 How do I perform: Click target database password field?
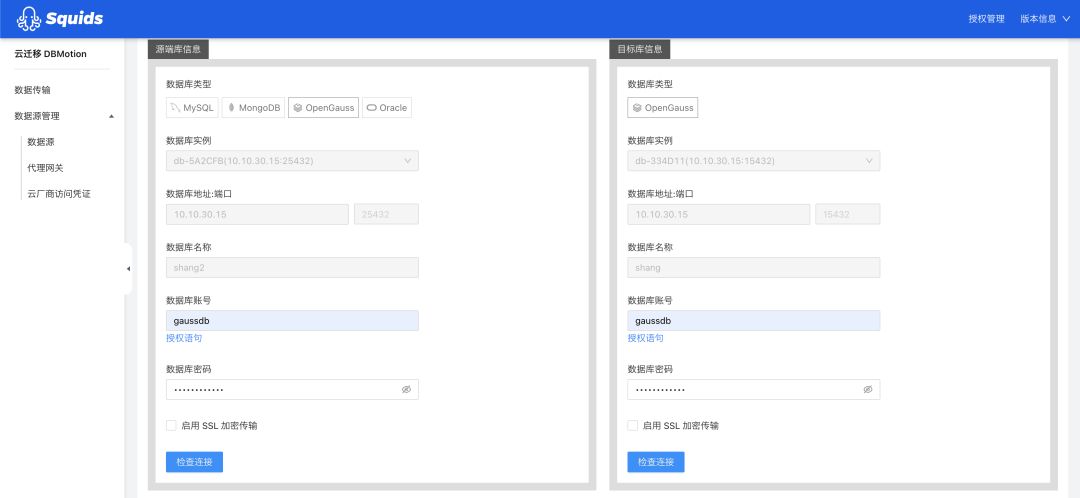point(754,390)
